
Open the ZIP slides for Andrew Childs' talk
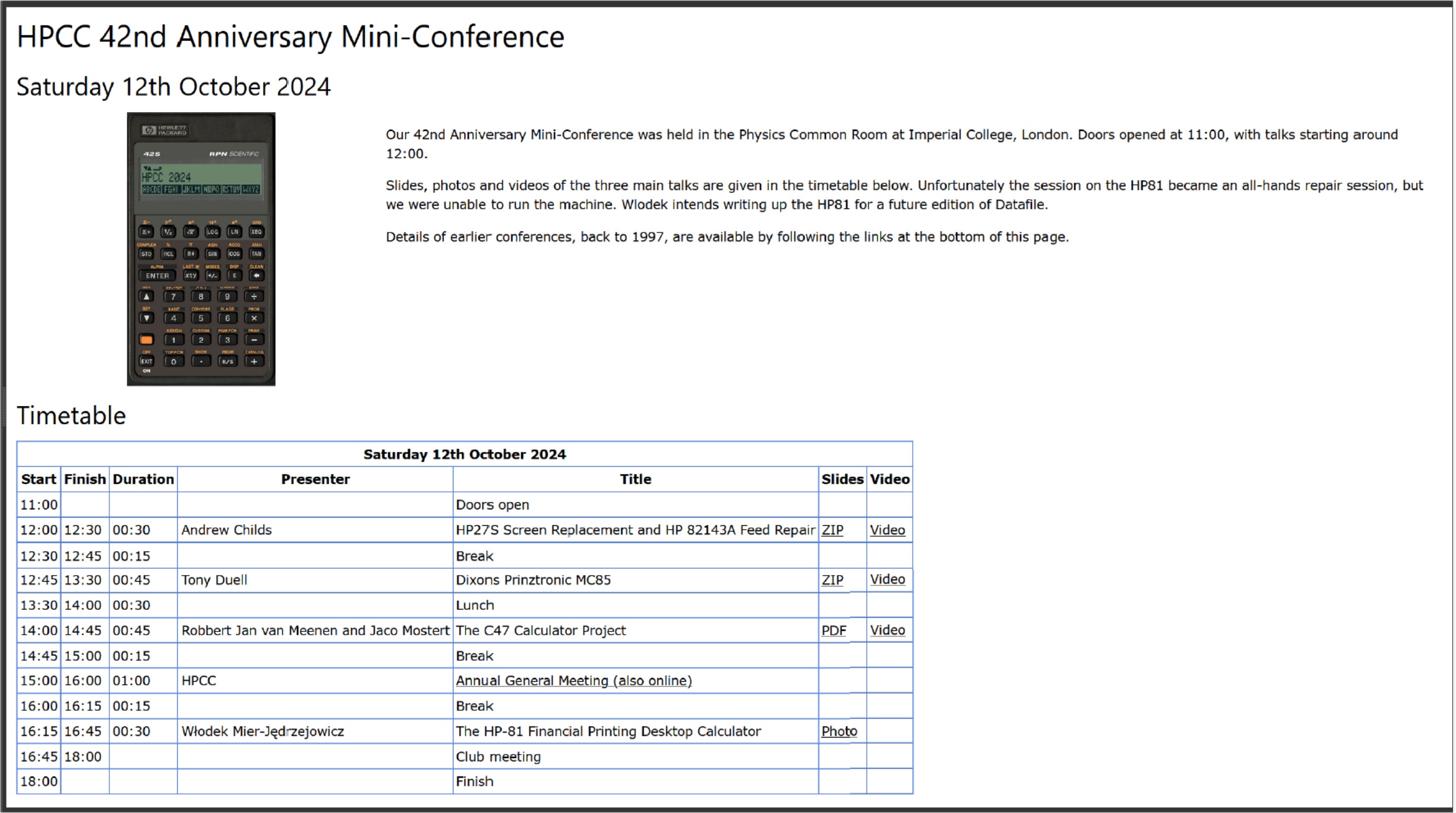pos(831,530)
